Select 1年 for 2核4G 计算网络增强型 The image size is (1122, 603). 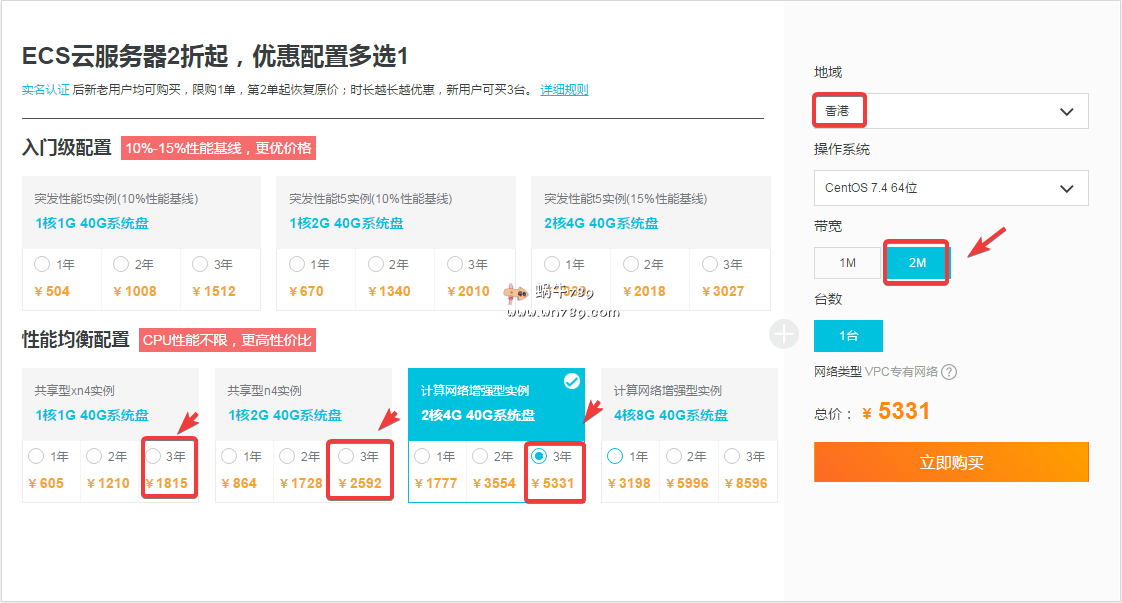pos(423,456)
